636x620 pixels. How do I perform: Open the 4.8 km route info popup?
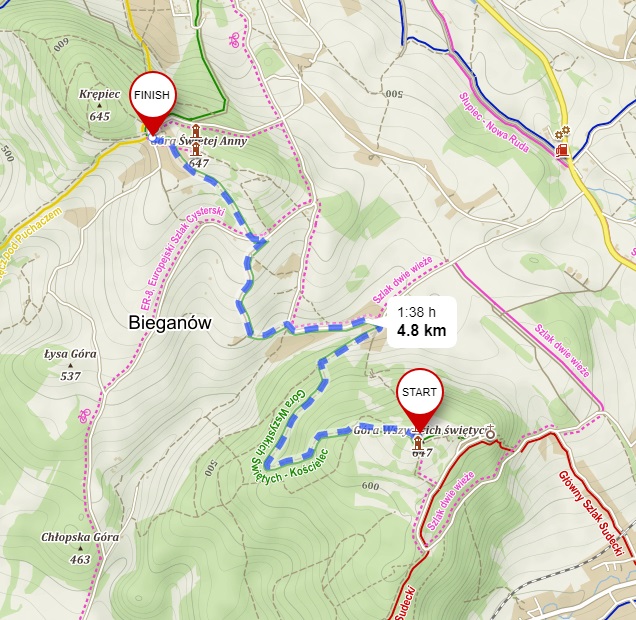pyautogui.click(x=422, y=322)
